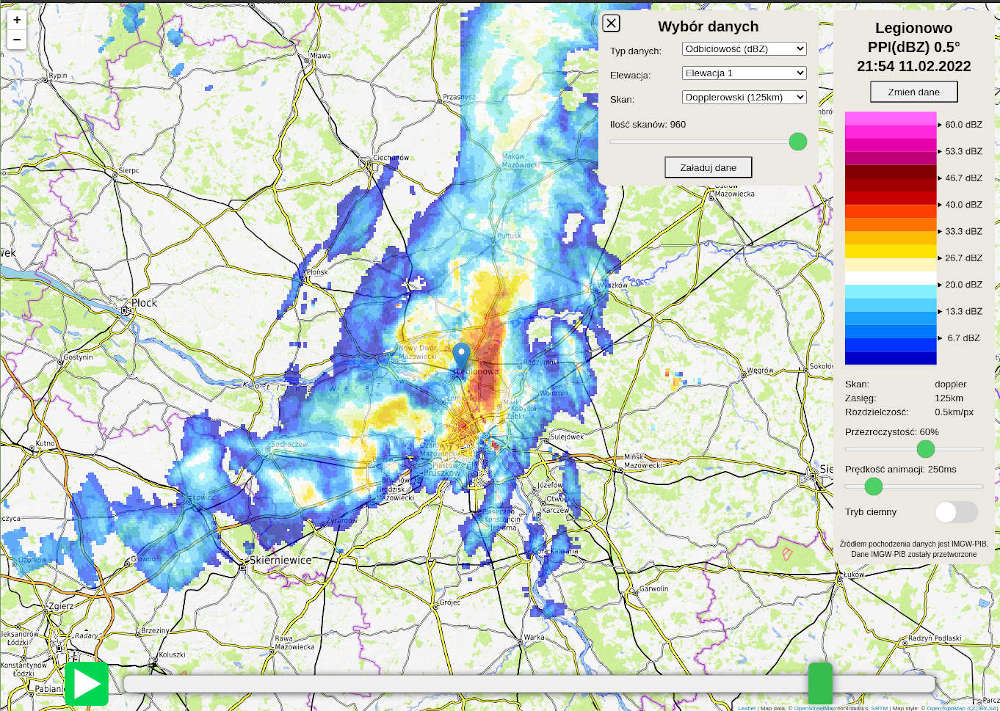Open the Leaflet attribution link
Viewport: 1000px width, 711px height.
(746, 707)
